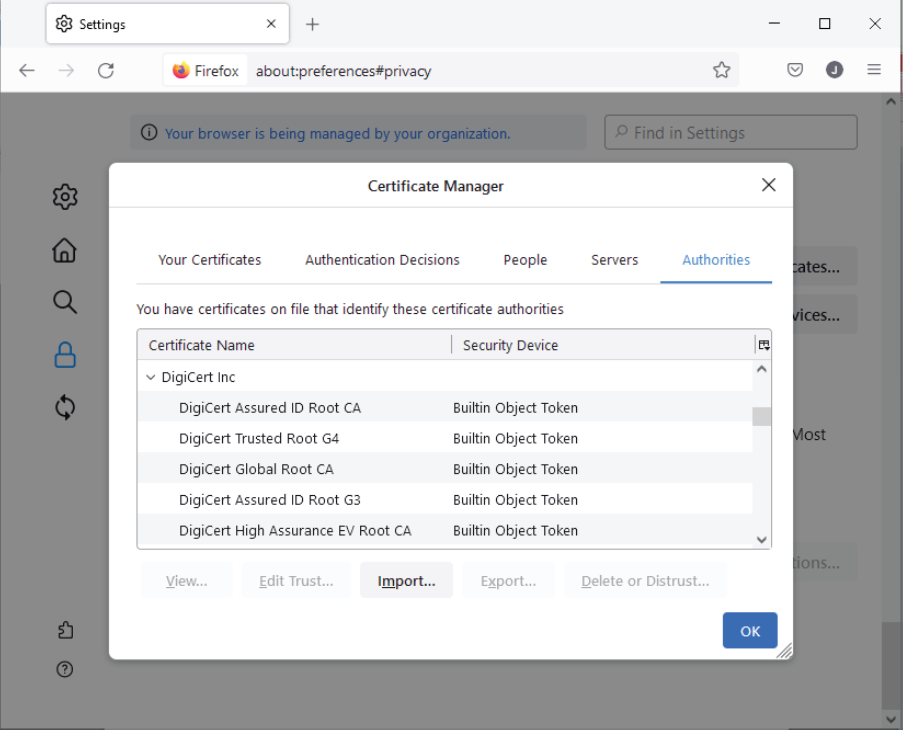
Task: Switch to Servers tab
Action: (x=614, y=260)
